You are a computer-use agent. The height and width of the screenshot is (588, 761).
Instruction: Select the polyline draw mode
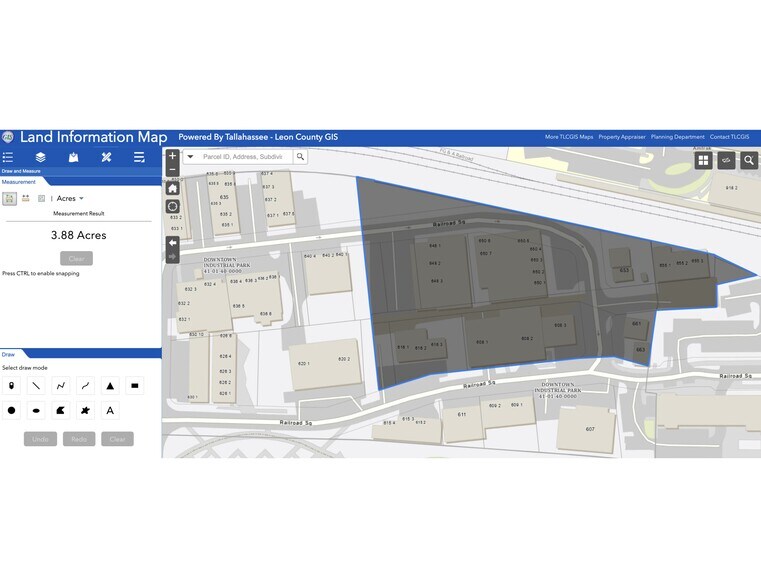pyautogui.click(x=61, y=385)
